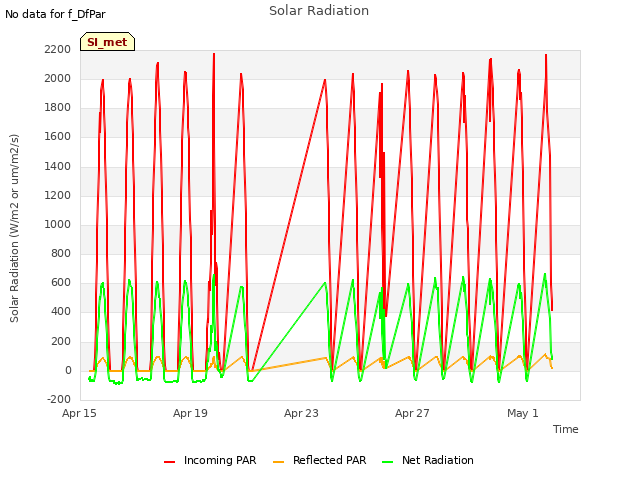Viewport: 640px width, 480px height.
Task: Click the 1600 y-axis tick label
Action: pos(58,137)
